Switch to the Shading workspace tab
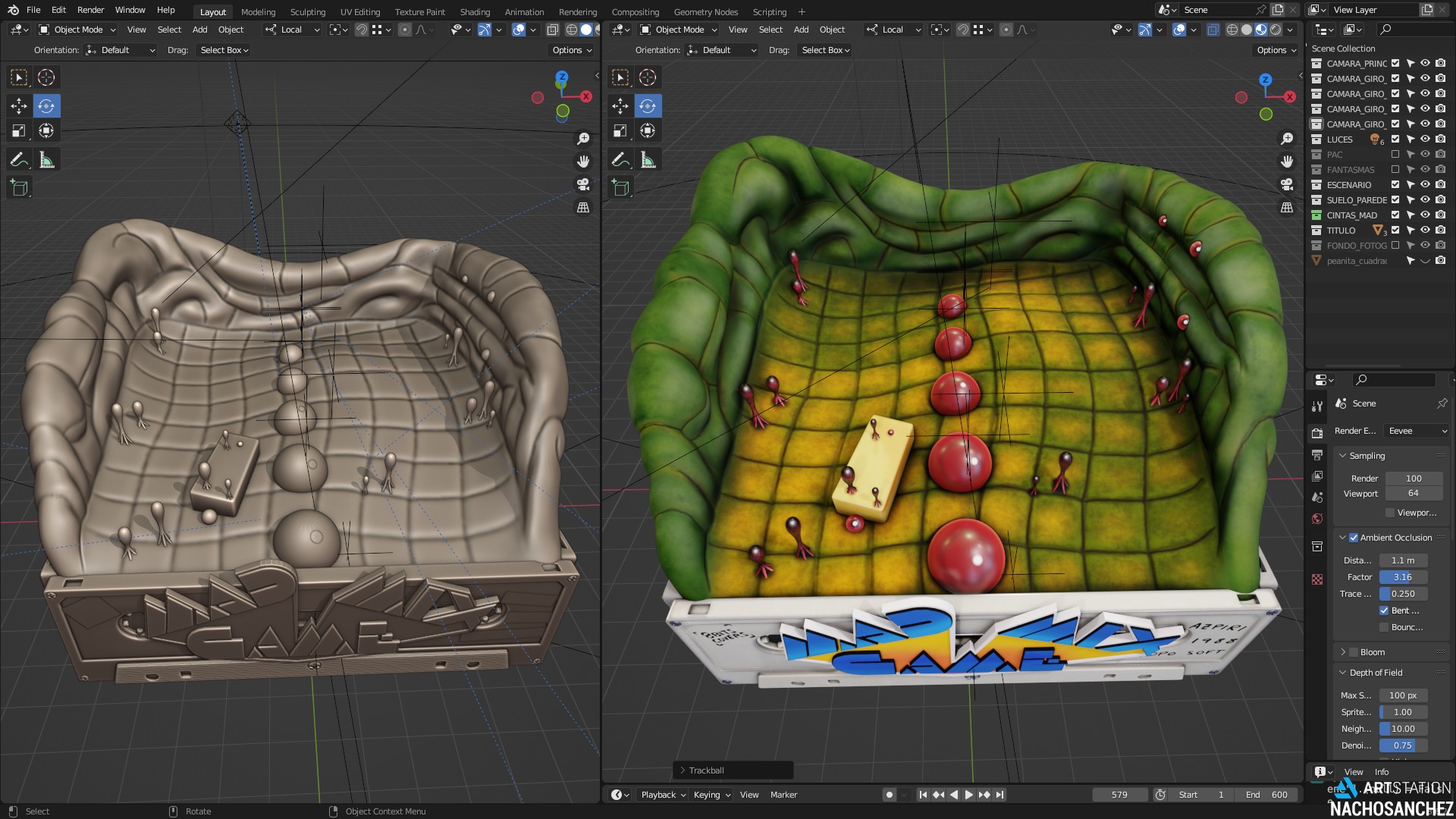 tap(475, 12)
